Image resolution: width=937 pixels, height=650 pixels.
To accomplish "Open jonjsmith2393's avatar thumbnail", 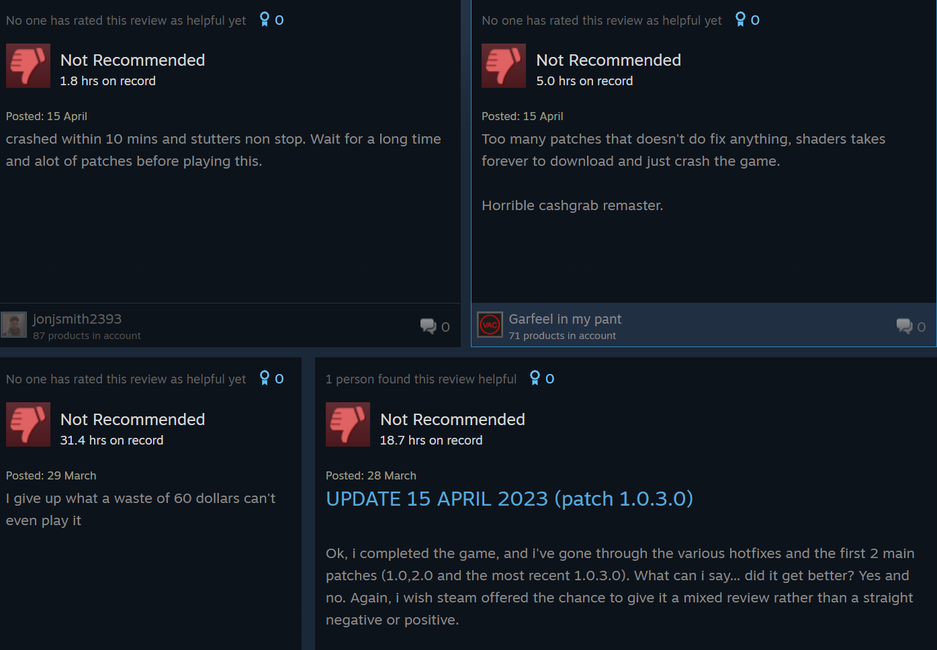I will pos(14,325).
